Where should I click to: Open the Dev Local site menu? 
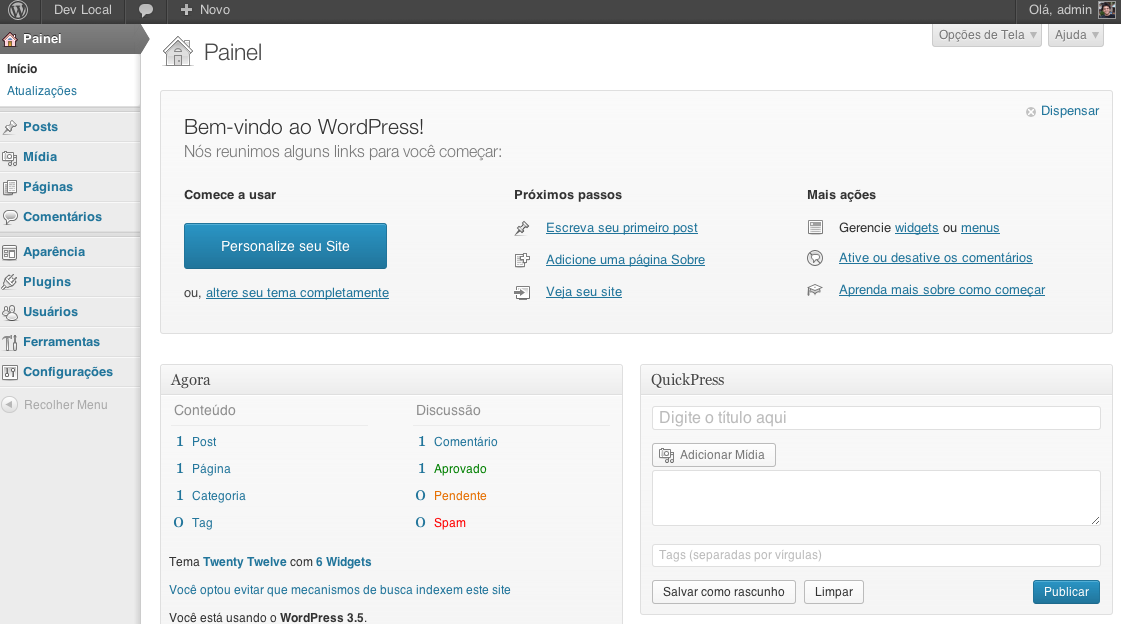coord(83,10)
